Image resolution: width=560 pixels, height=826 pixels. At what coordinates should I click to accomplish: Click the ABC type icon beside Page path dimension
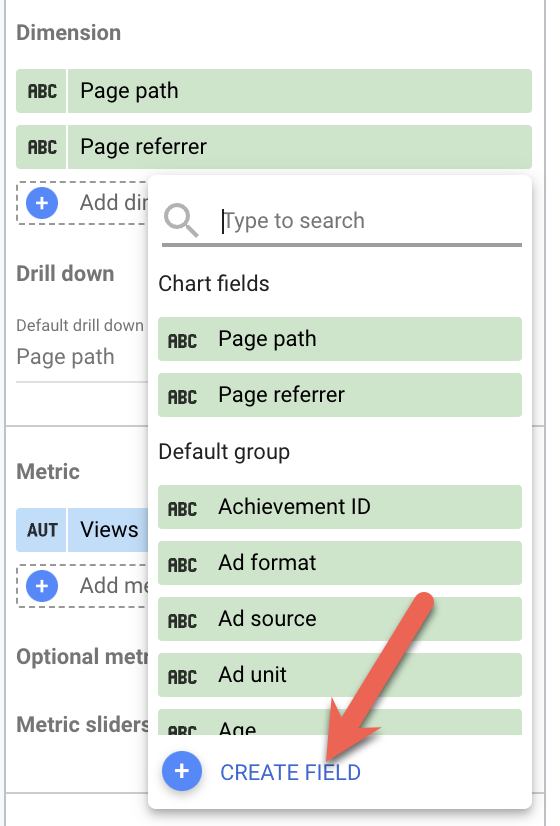click(42, 91)
